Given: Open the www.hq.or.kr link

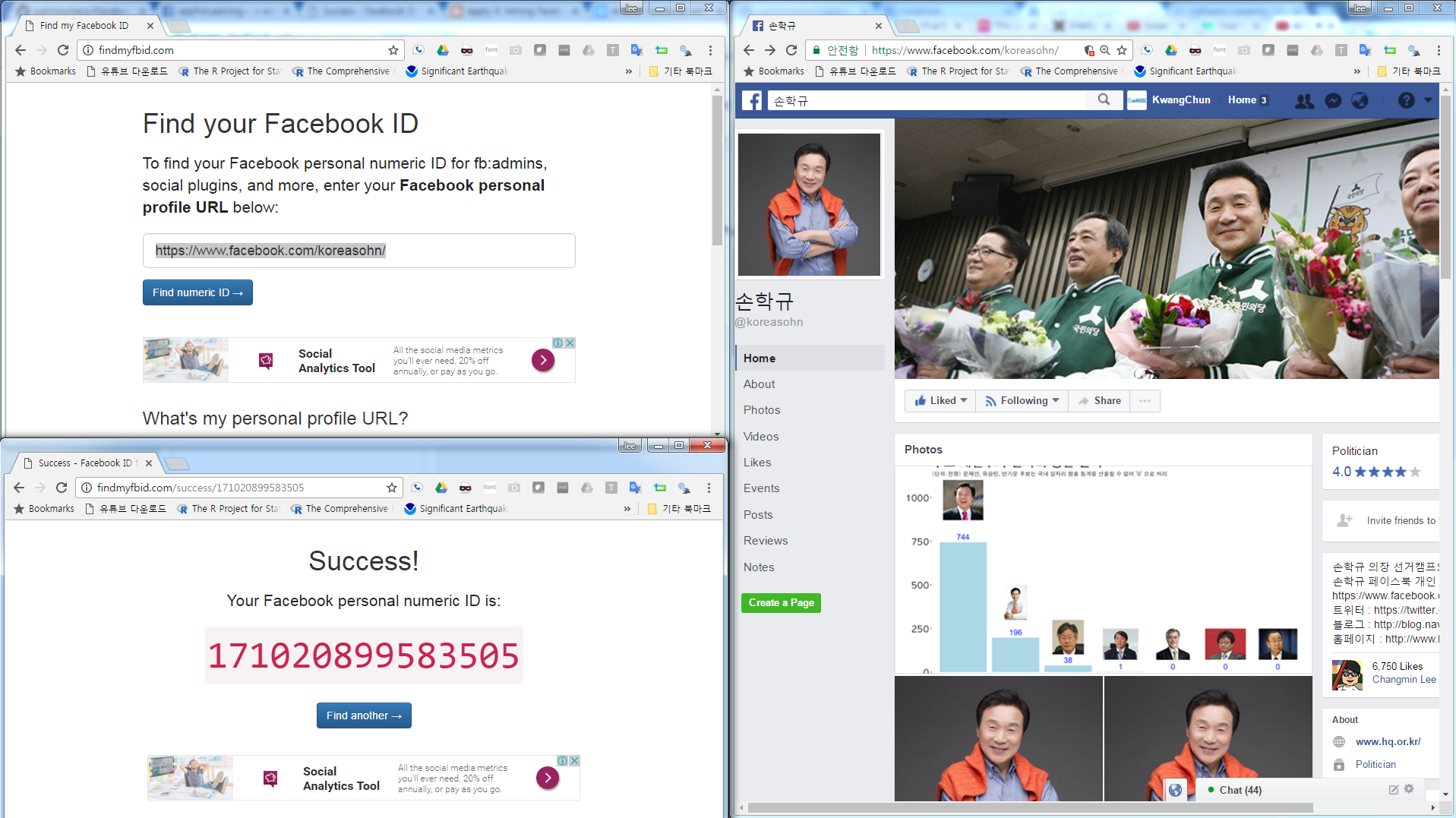Looking at the screenshot, I should coord(1388,742).
